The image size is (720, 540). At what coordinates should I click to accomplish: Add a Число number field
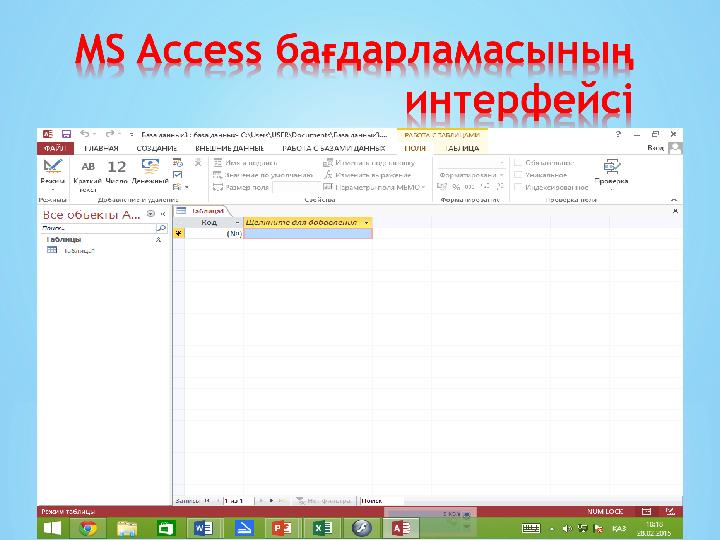116,172
